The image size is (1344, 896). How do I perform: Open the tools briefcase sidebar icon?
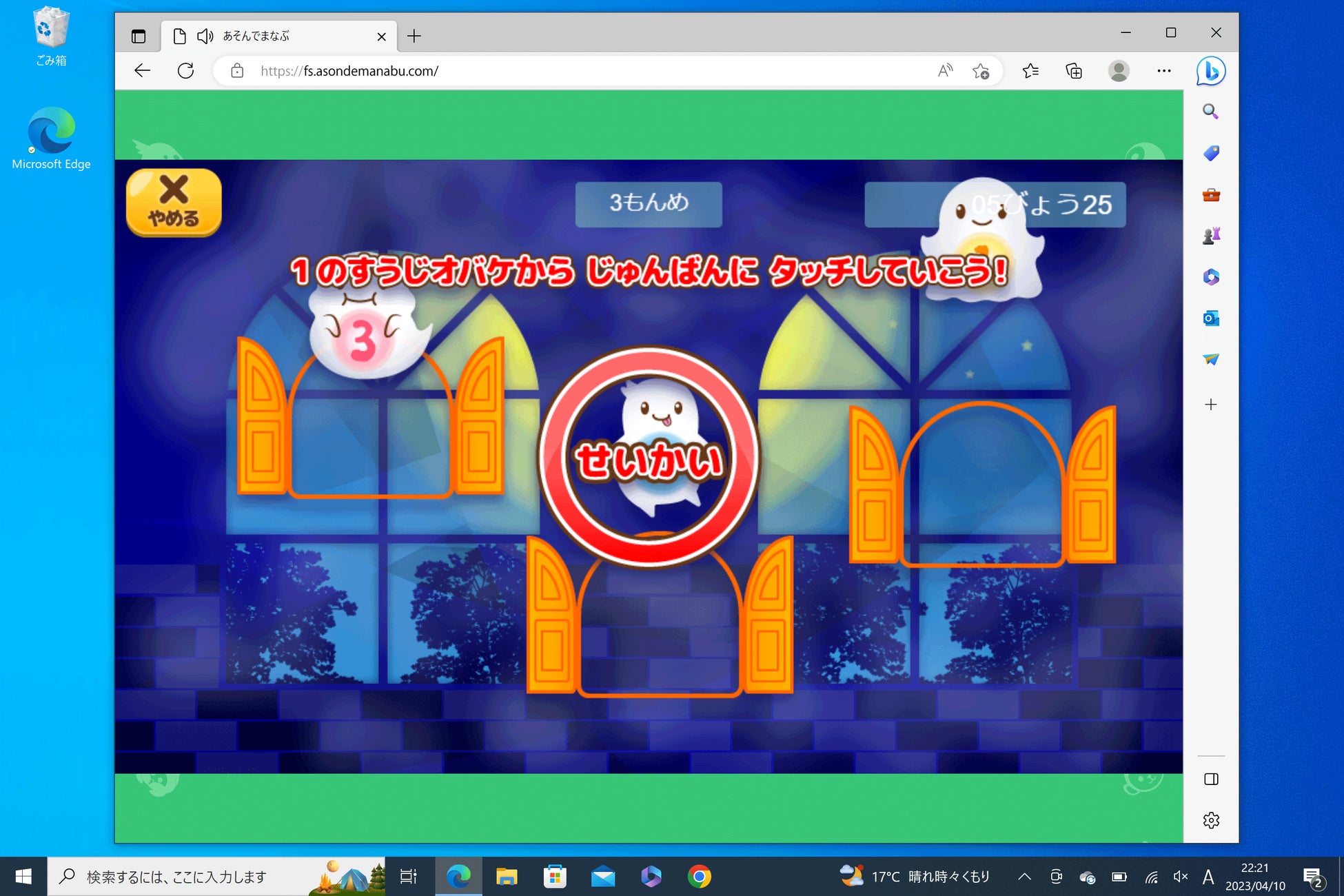(1211, 195)
